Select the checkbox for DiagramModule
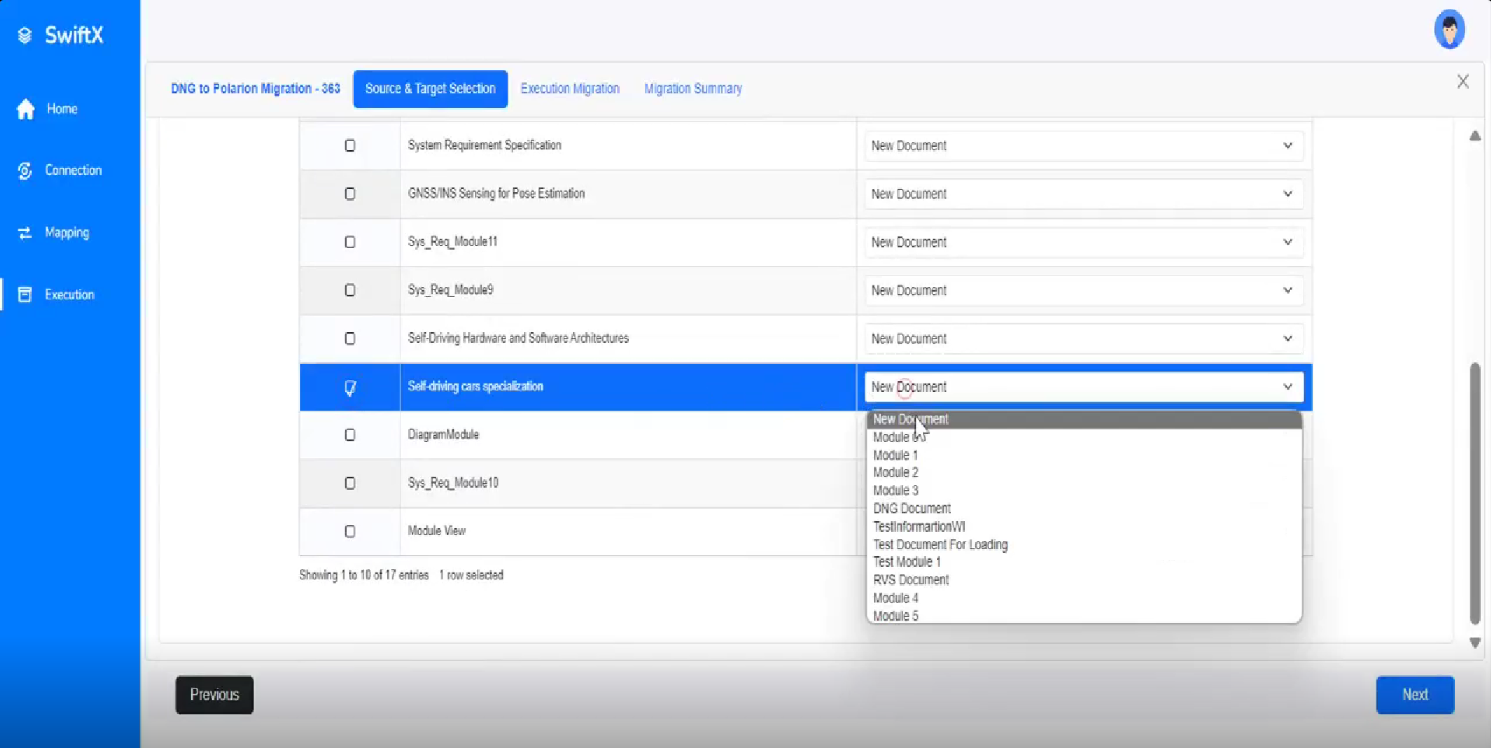Viewport: 1491px width, 748px height. click(x=349, y=434)
